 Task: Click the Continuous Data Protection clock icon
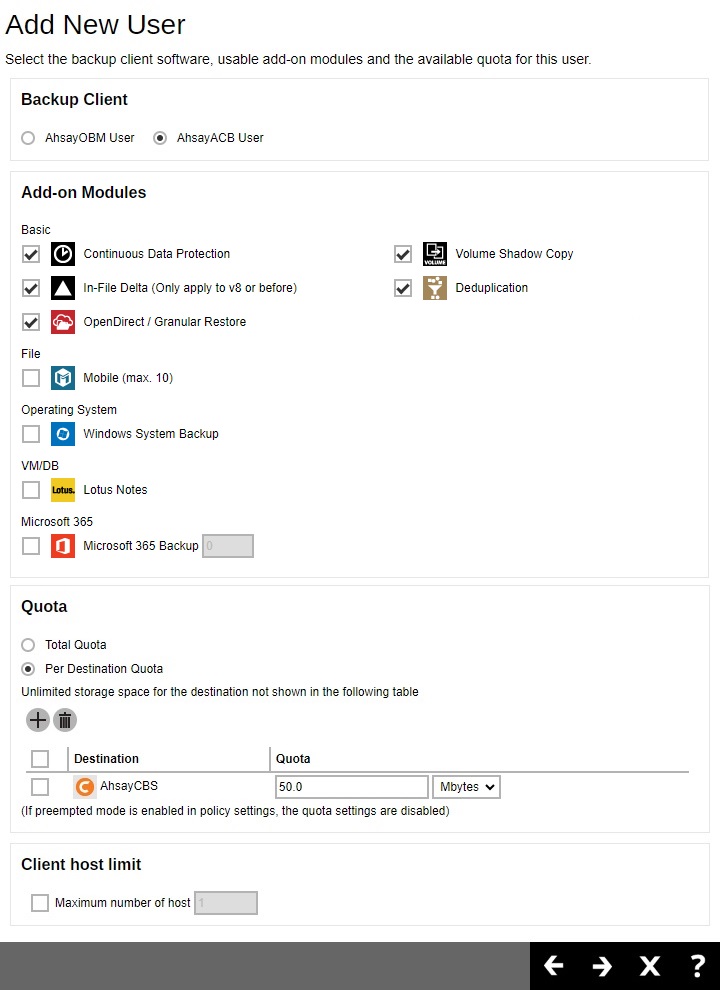[x=63, y=254]
